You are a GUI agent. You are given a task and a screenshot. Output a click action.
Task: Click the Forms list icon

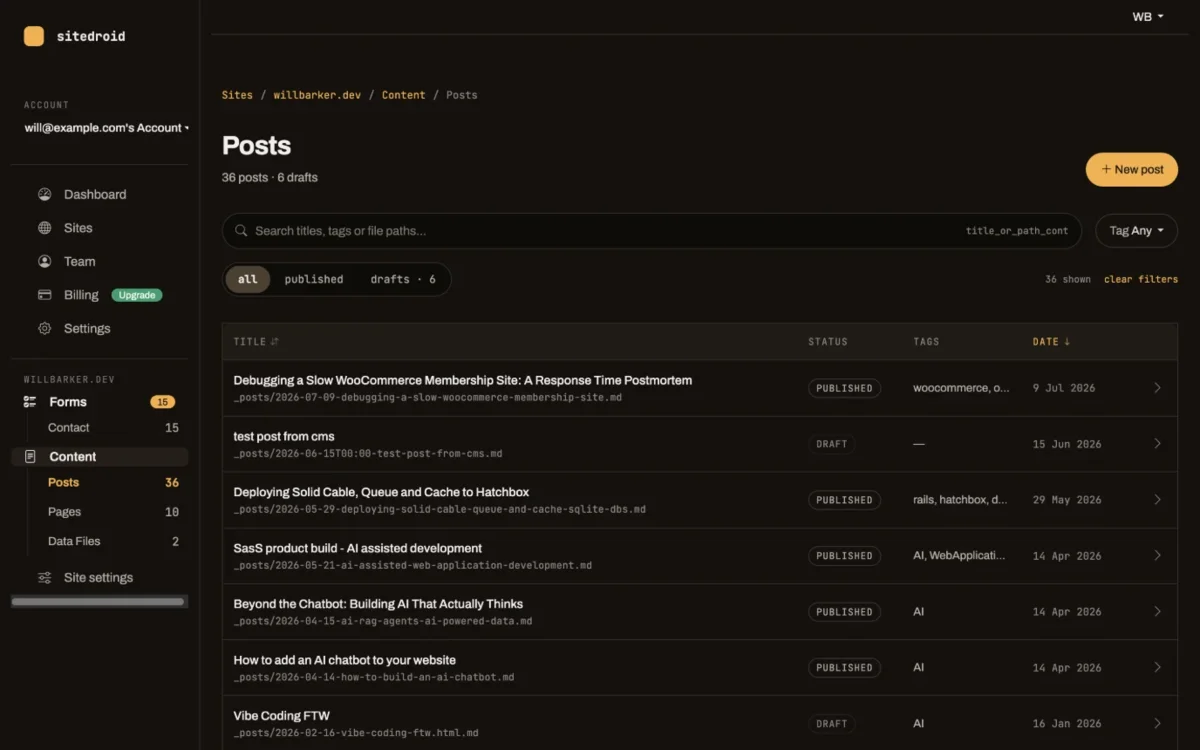click(x=30, y=402)
